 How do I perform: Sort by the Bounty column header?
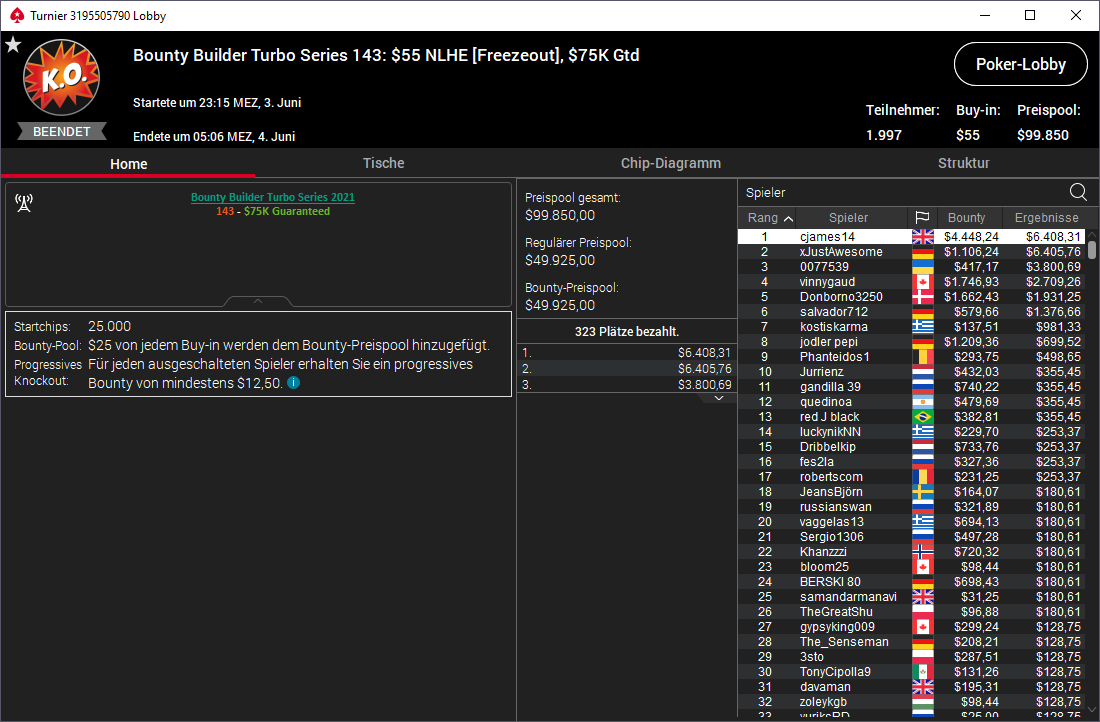pyautogui.click(x=966, y=218)
